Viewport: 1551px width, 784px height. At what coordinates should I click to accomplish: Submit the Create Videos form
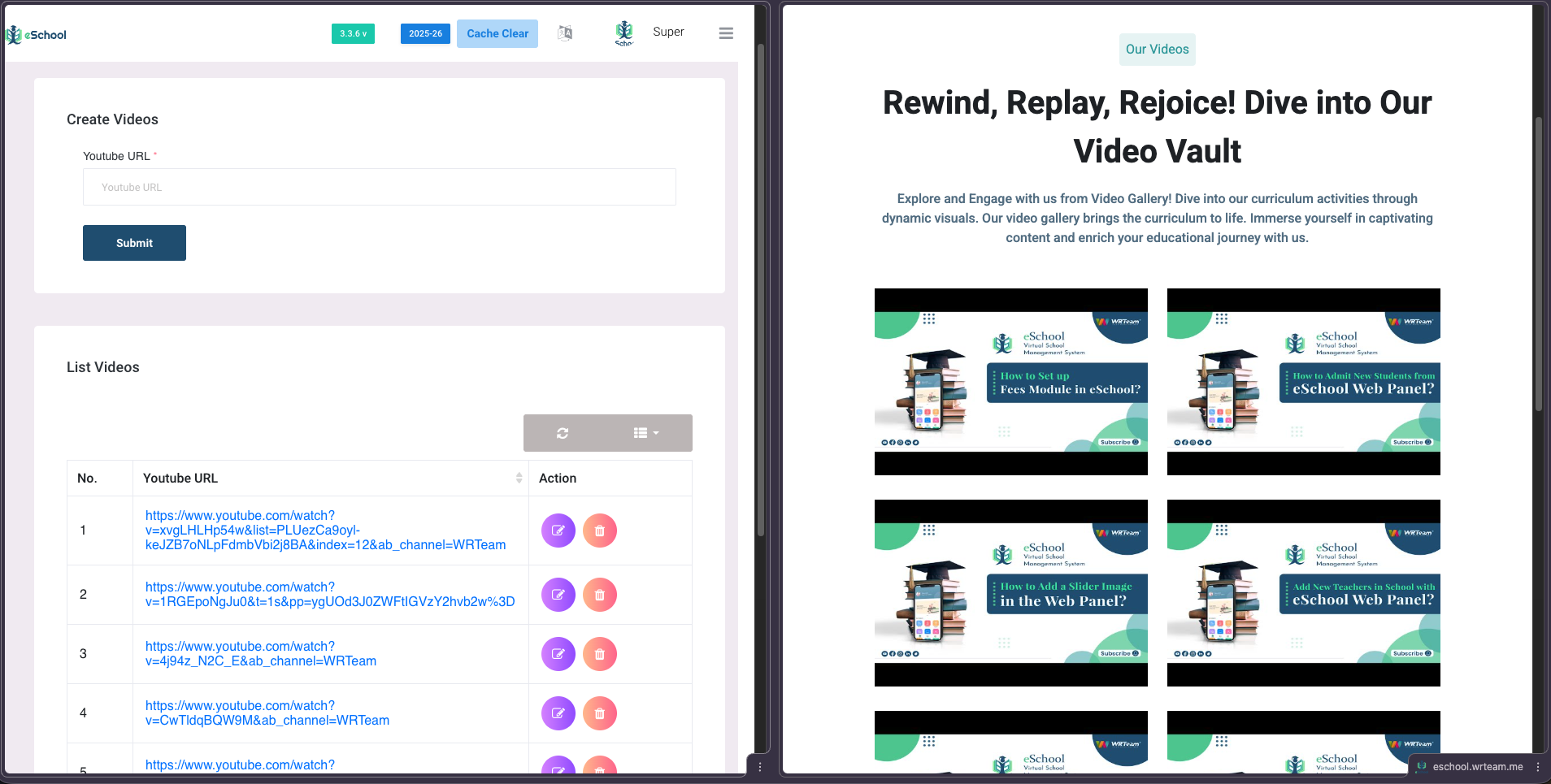[134, 243]
